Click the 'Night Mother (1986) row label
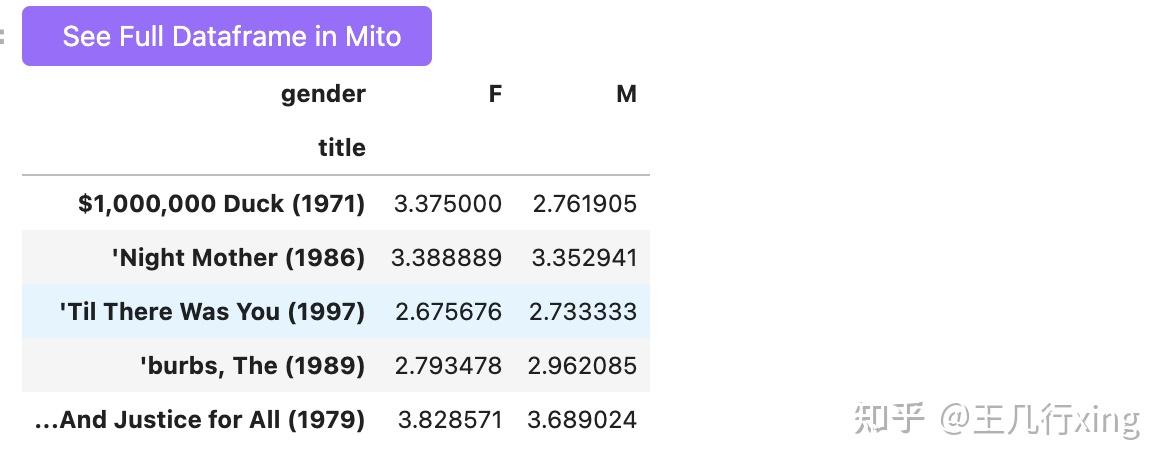Screen dimensions: 1168x470 [238, 258]
